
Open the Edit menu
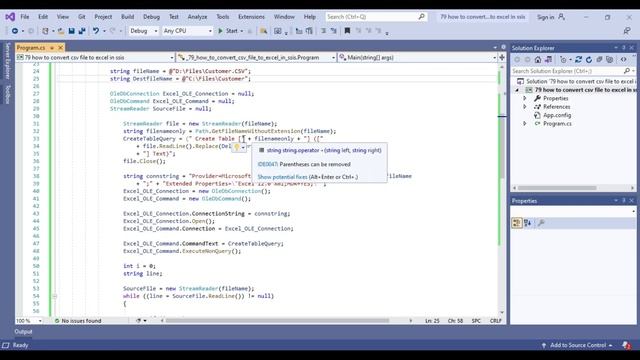pos(43,17)
